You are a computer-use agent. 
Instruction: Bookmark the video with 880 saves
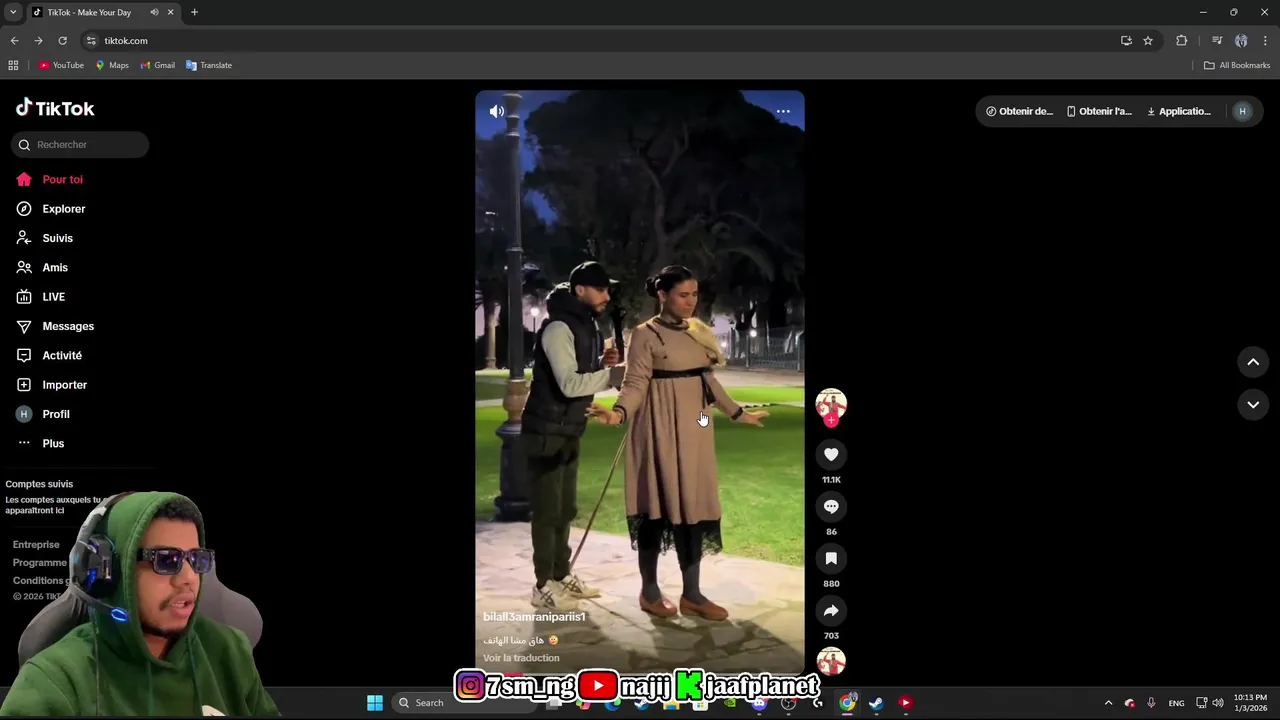(x=831, y=558)
